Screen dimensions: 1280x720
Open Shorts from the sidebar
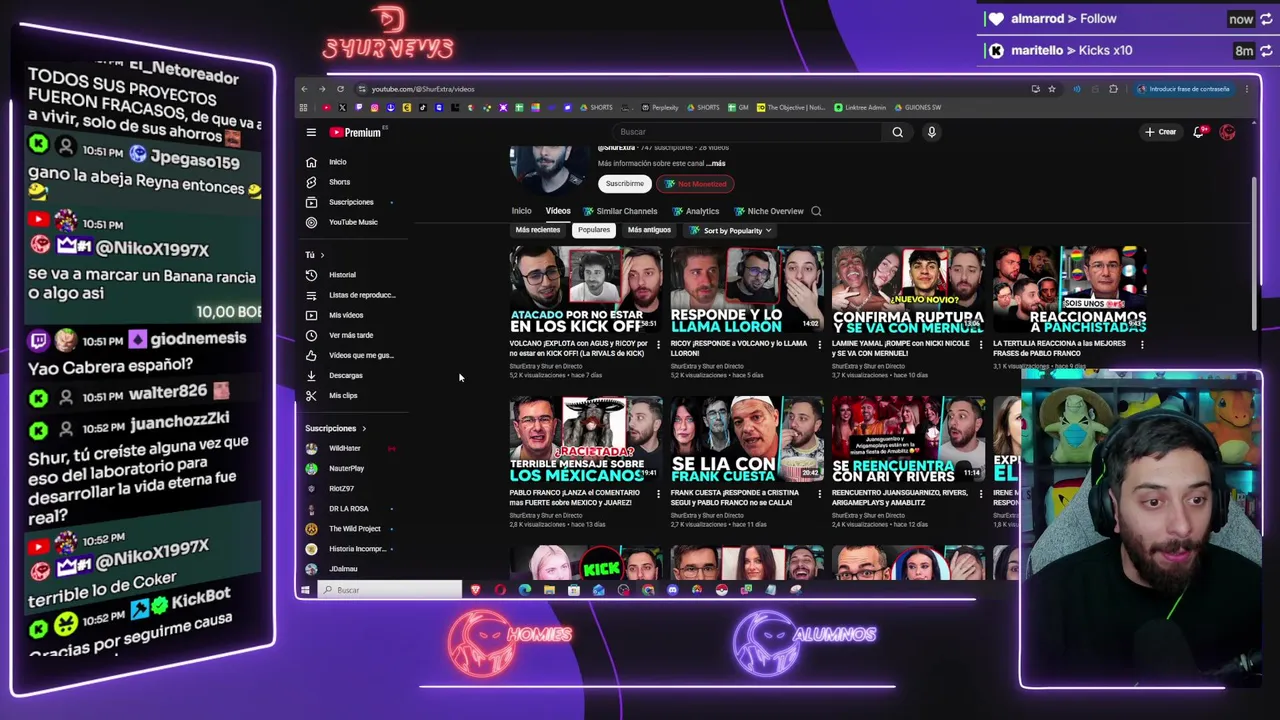(339, 182)
